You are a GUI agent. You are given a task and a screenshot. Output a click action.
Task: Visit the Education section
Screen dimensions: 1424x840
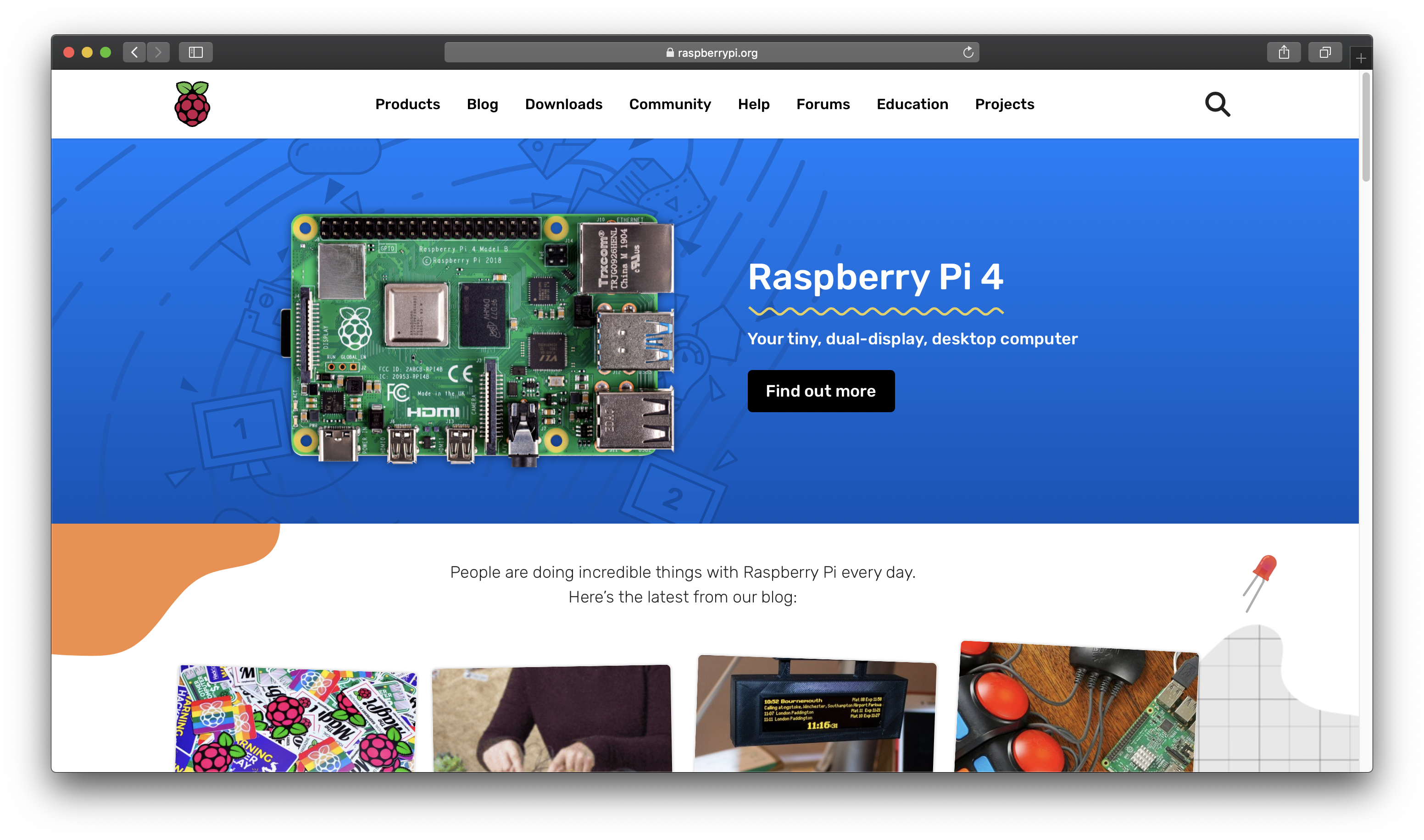(x=912, y=104)
